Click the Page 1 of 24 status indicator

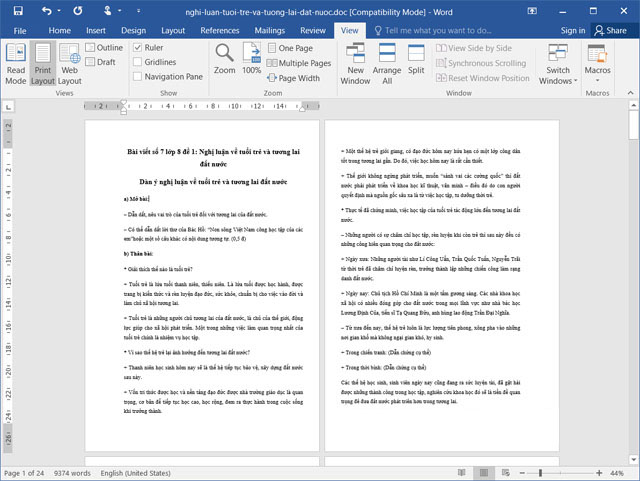coord(24,473)
